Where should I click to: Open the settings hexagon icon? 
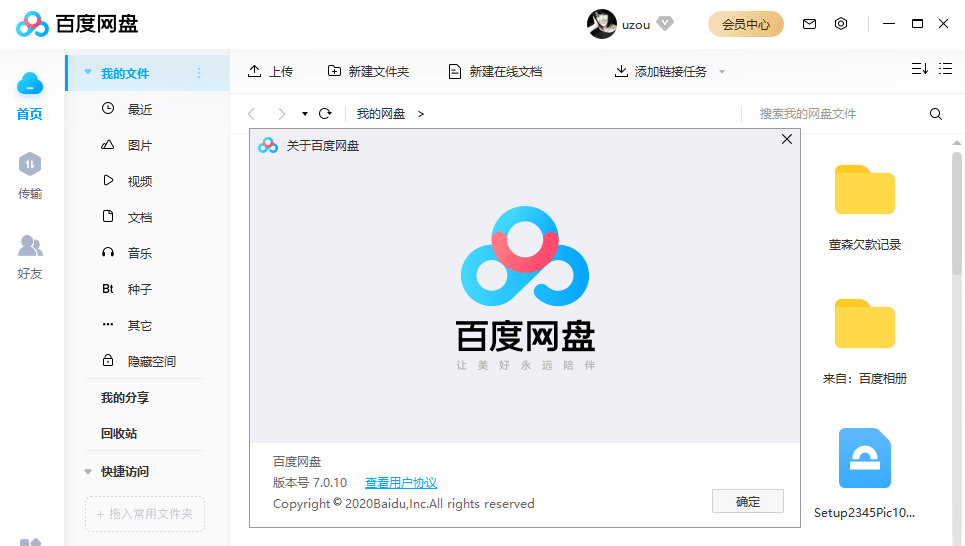tap(841, 24)
